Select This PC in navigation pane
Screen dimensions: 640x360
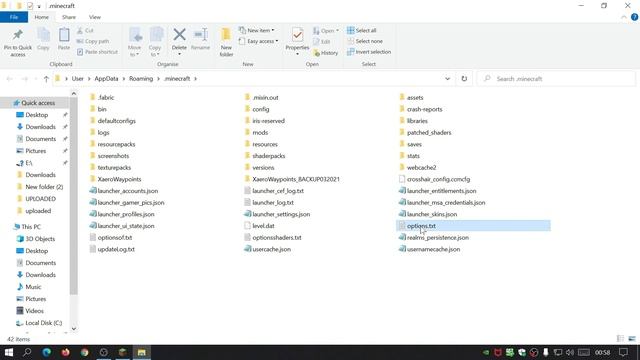31,227
